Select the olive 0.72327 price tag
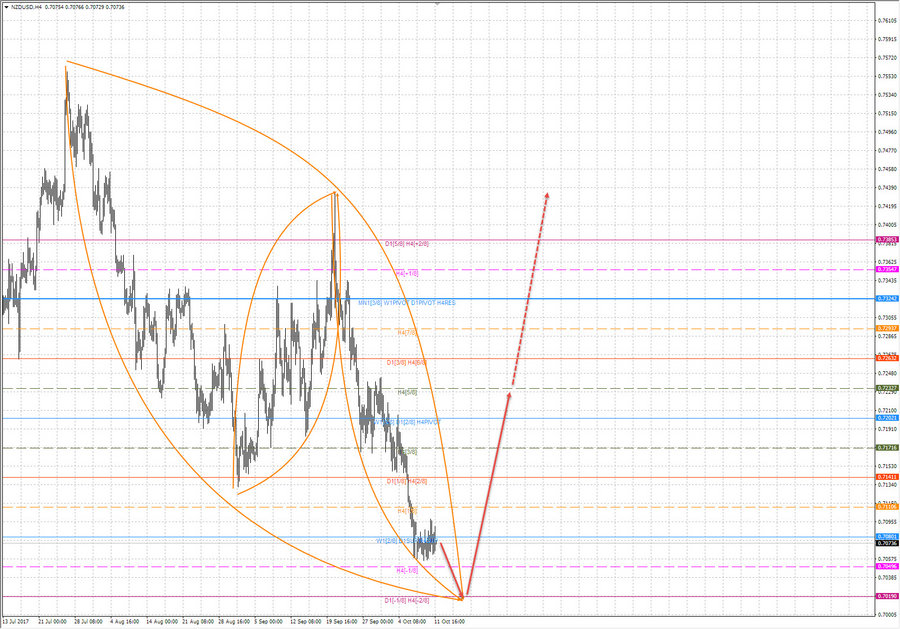This screenshot has width=900, height=629. tap(887, 388)
